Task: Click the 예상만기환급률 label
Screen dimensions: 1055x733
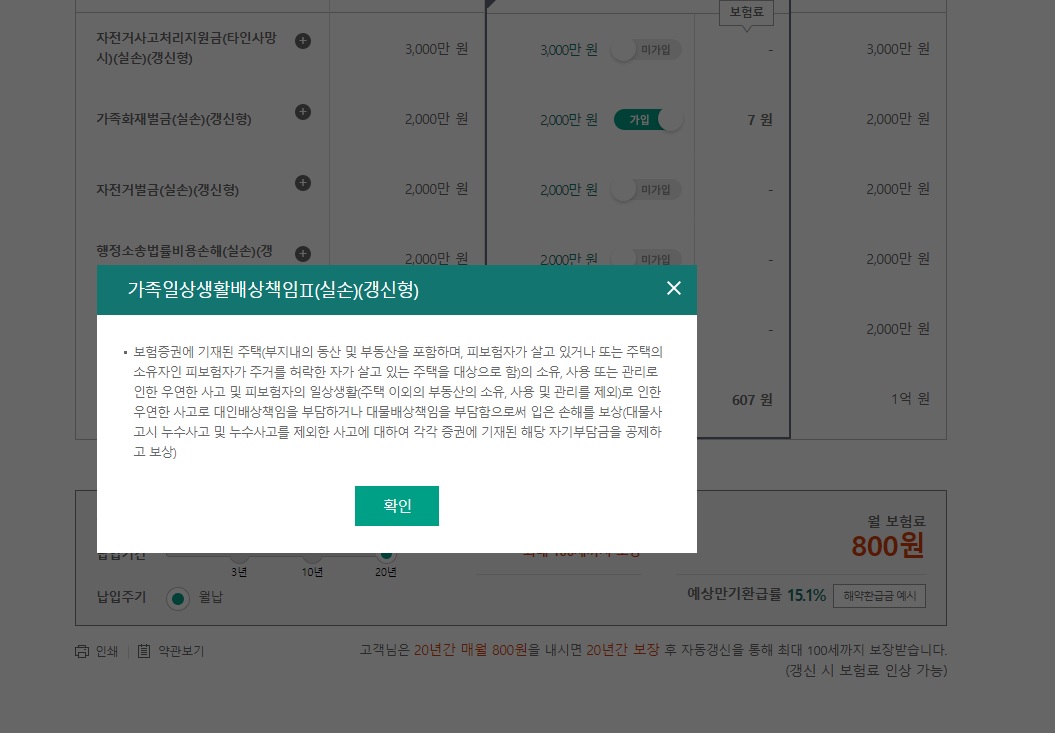Action: click(734, 594)
